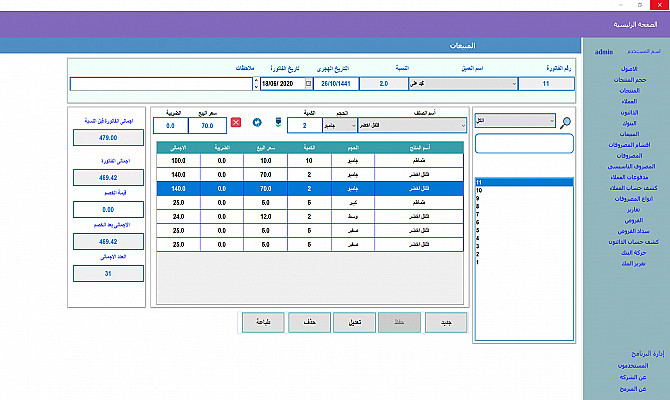The height and width of the screenshot is (400, 670).
Task: Open سداد القروض sidebar link
Action: click(x=633, y=231)
